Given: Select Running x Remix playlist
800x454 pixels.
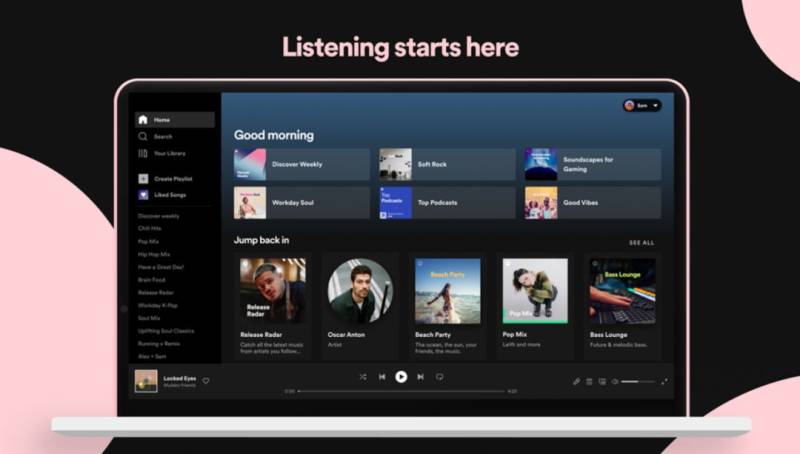Looking at the screenshot, I should click(159, 343).
